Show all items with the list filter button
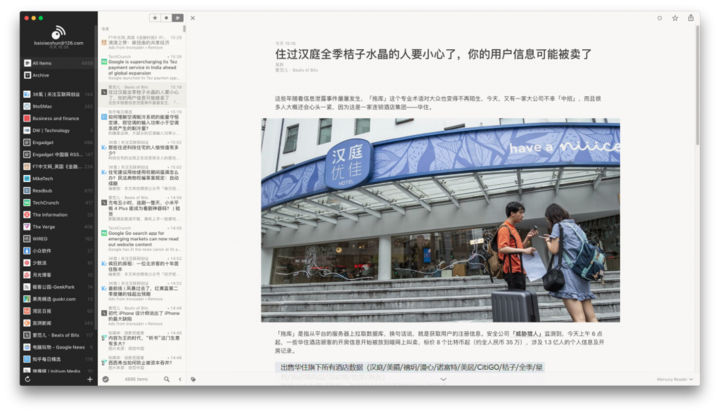Image resolution: width=720 pixels, height=414 pixels. 178,18
